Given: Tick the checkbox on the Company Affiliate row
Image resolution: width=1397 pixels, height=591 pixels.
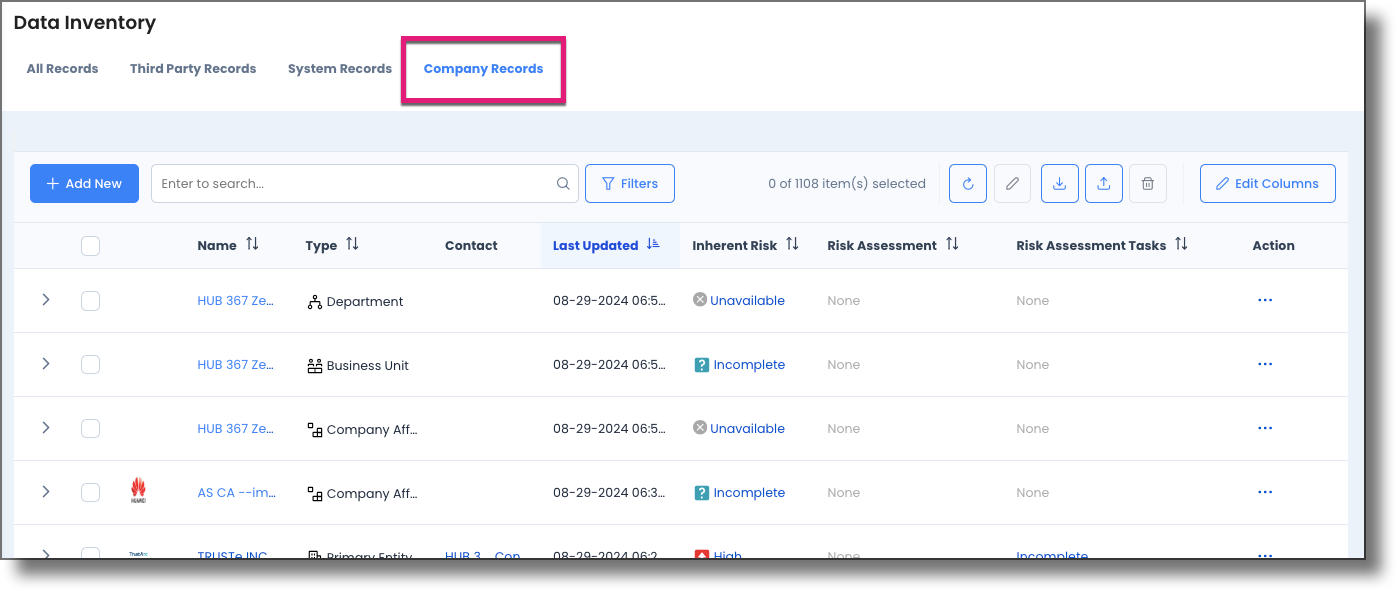Looking at the screenshot, I should coord(90,428).
